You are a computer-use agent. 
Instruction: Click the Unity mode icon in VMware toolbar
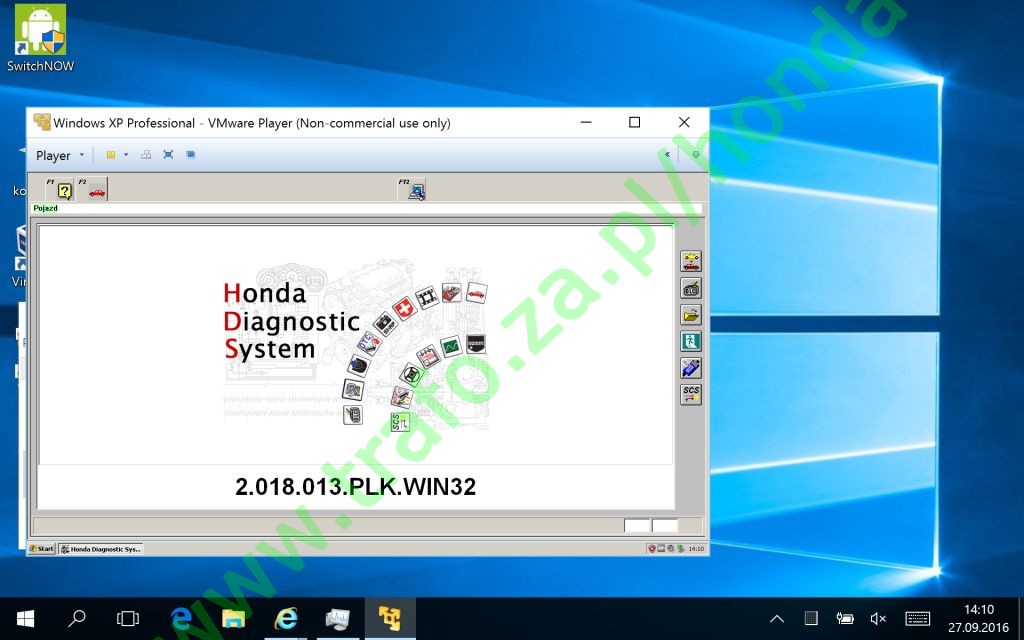tap(191, 155)
